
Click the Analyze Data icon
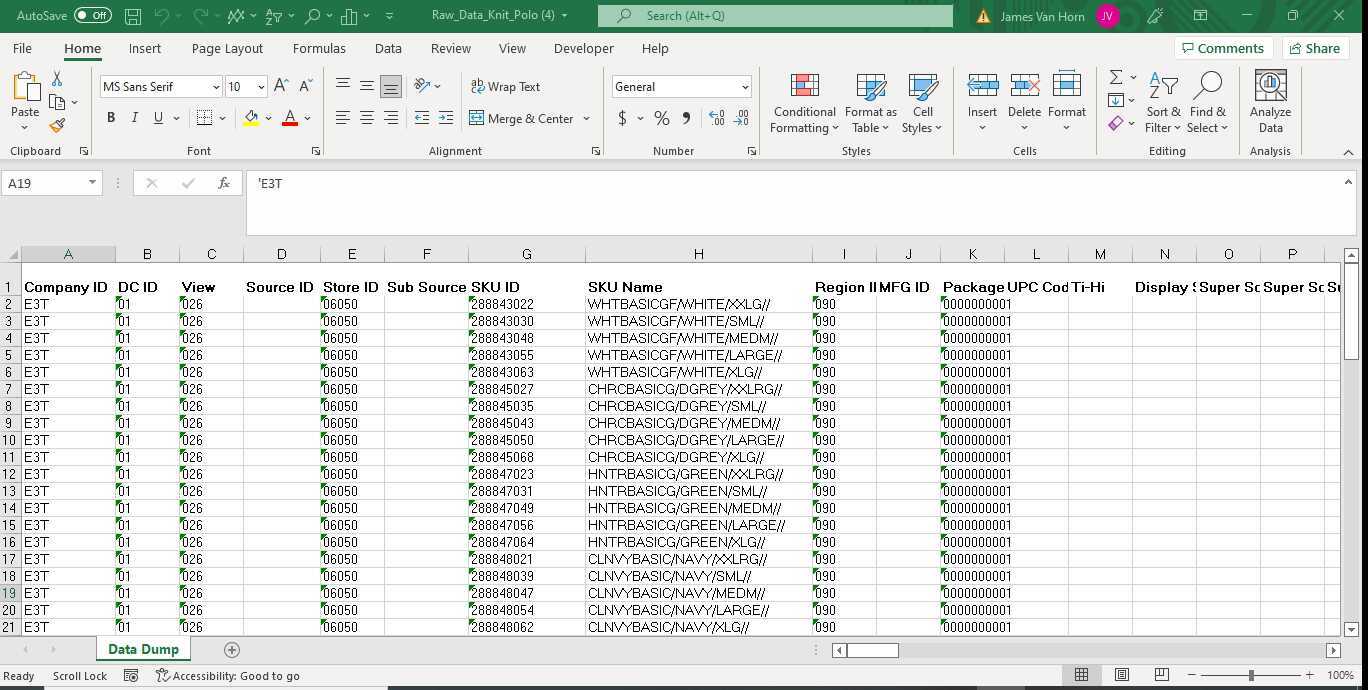click(1270, 103)
